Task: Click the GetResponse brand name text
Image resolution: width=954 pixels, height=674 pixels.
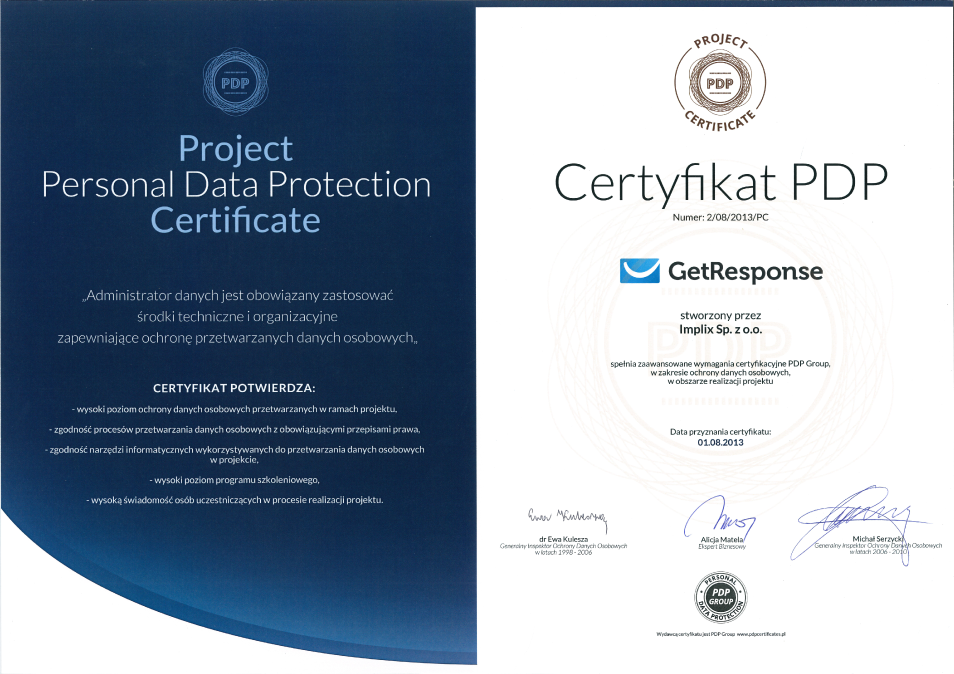Action: point(745,271)
